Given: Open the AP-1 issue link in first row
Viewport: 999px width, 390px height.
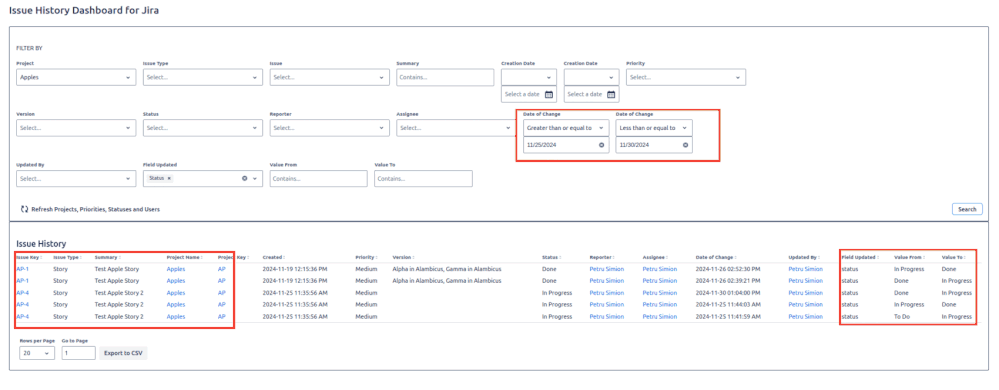Looking at the screenshot, I should click(x=22, y=270).
